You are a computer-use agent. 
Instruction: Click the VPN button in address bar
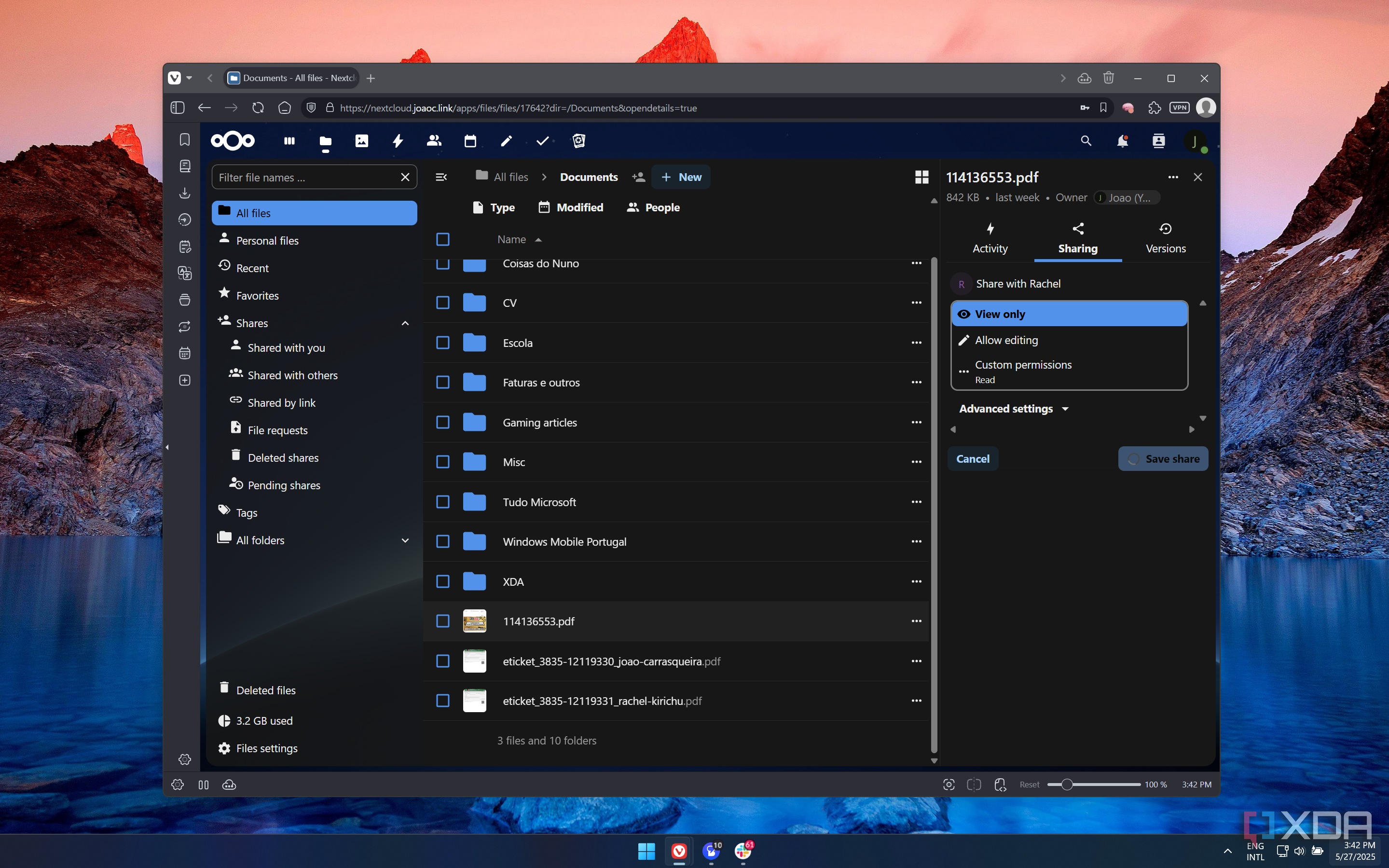[x=1180, y=108]
